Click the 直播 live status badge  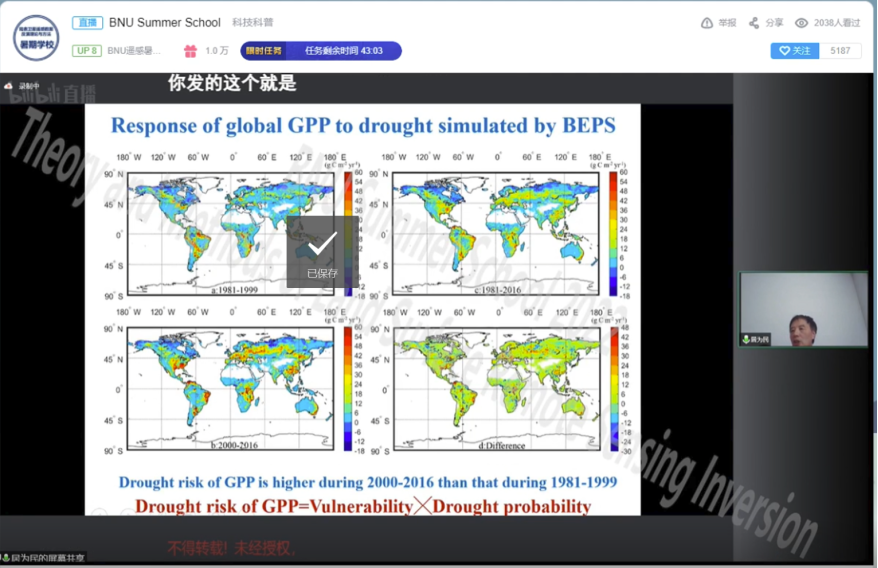coord(87,23)
